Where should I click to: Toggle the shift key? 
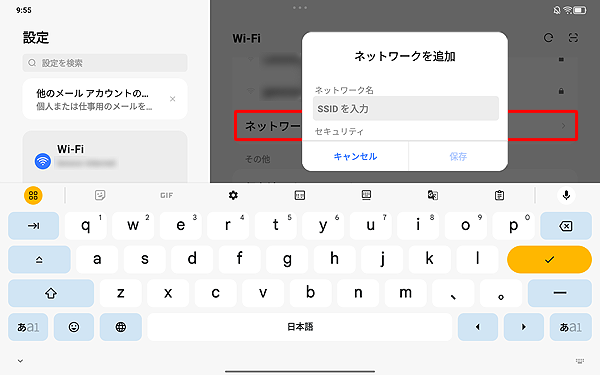coord(51,293)
